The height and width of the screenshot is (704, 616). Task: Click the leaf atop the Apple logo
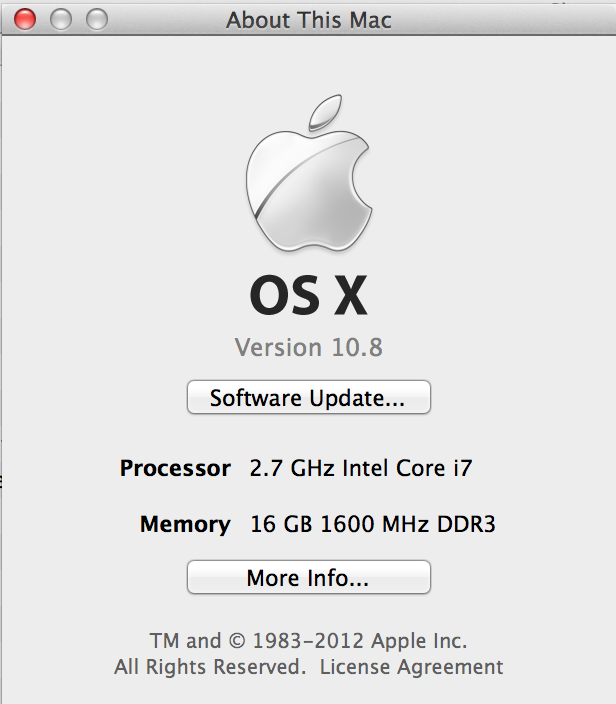pos(325,112)
